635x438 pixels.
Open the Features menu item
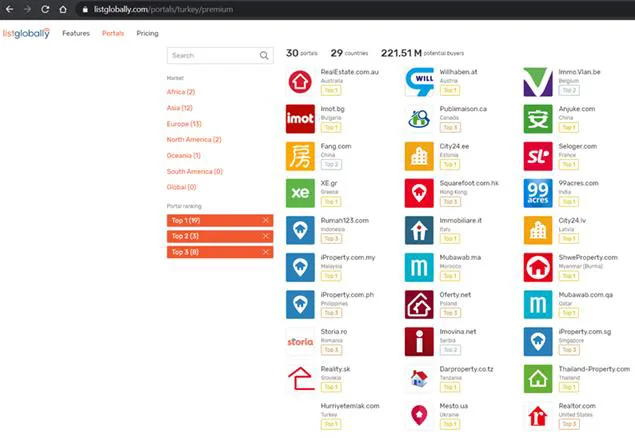click(x=76, y=33)
